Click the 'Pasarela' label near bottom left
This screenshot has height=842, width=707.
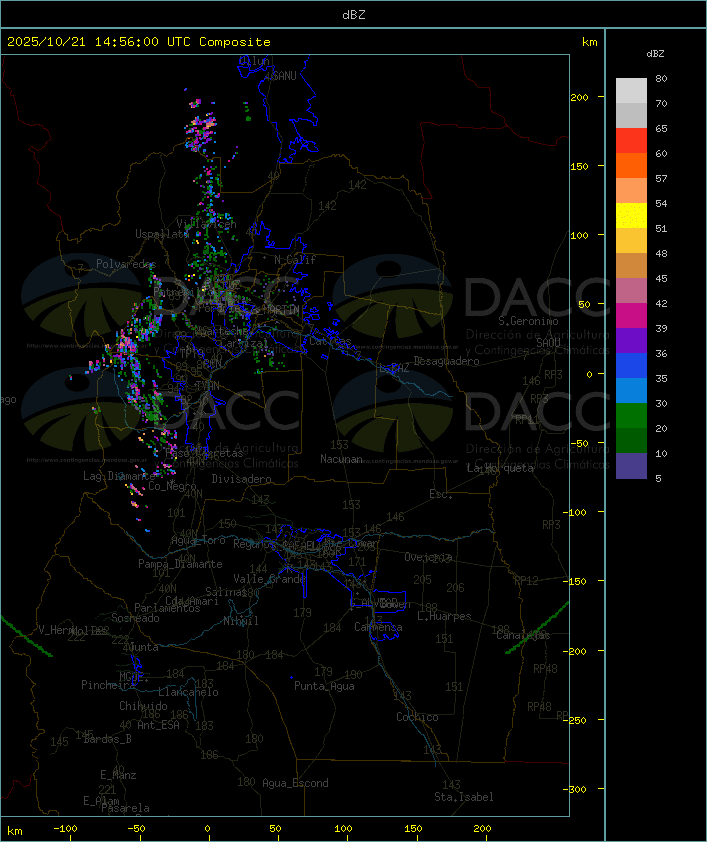click(125, 808)
